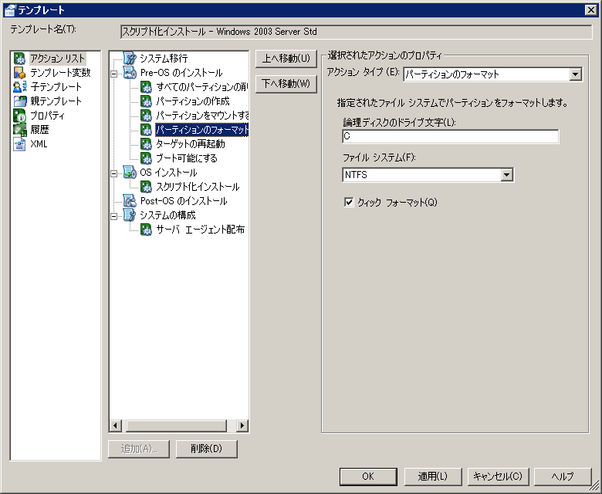Click the XML icon in sidebar
This screenshot has height=494, width=602.
[20, 144]
